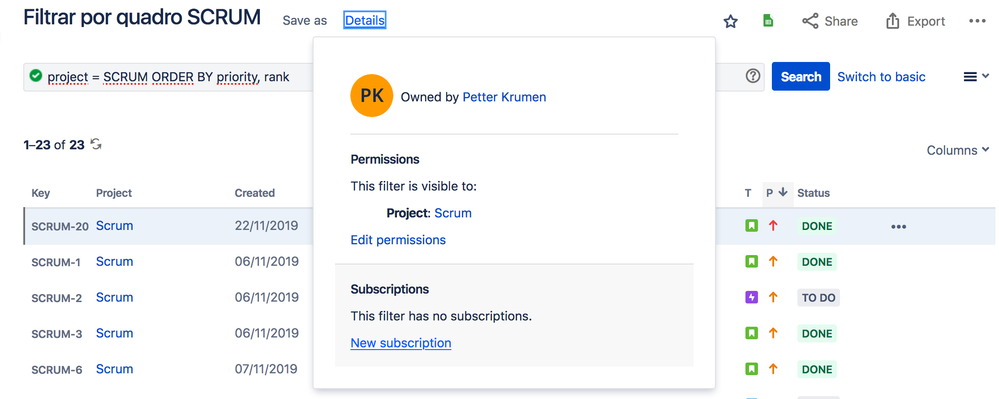Click the PK owner avatar

pos(371,96)
